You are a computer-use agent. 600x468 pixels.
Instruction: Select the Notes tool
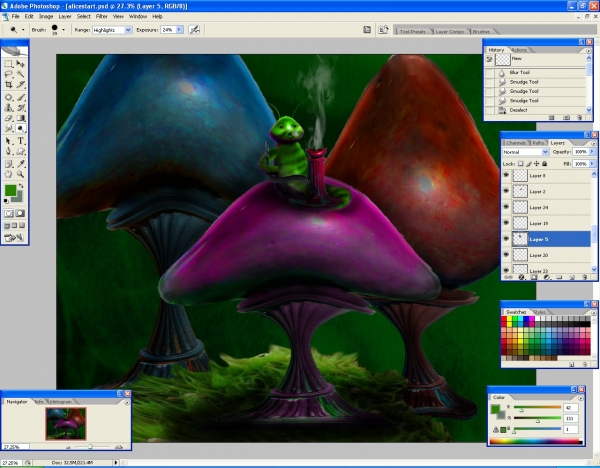coord(8,164)
